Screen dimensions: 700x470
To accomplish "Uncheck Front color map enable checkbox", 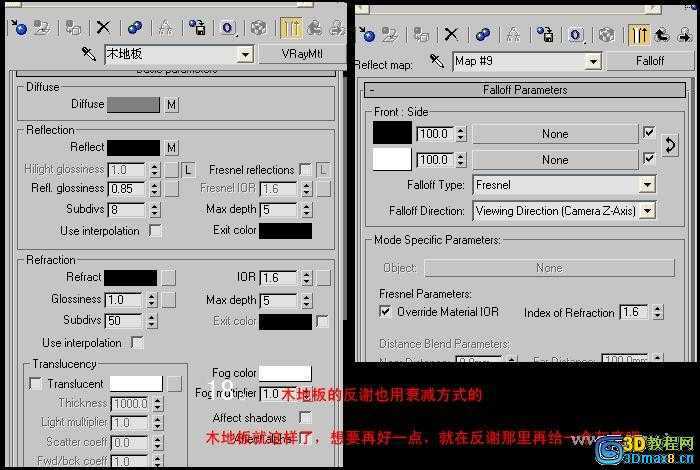I will click(649, 133).
